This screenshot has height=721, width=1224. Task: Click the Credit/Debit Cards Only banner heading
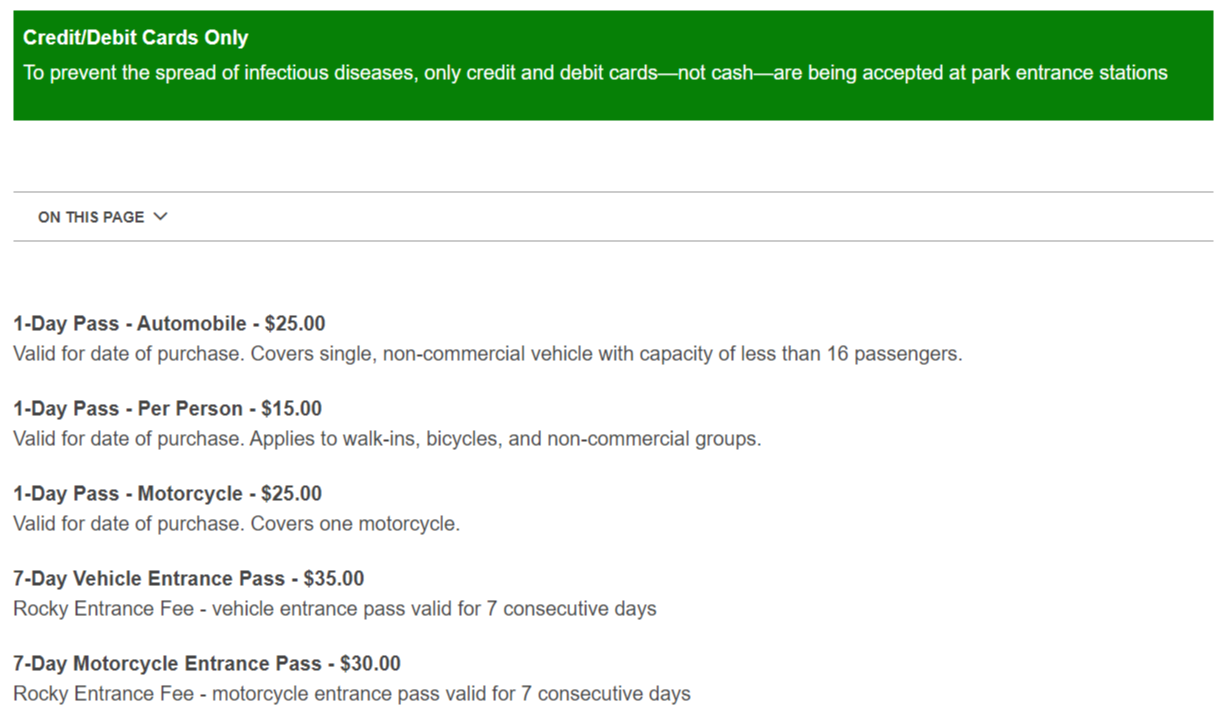pyautogui.click(x=135, y=38)
